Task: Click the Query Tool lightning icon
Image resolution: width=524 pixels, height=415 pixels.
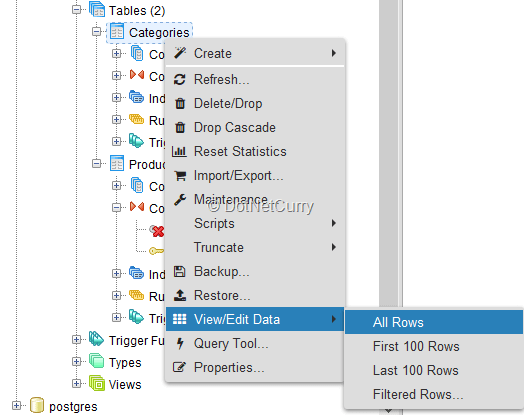Action: coord(180,343)
